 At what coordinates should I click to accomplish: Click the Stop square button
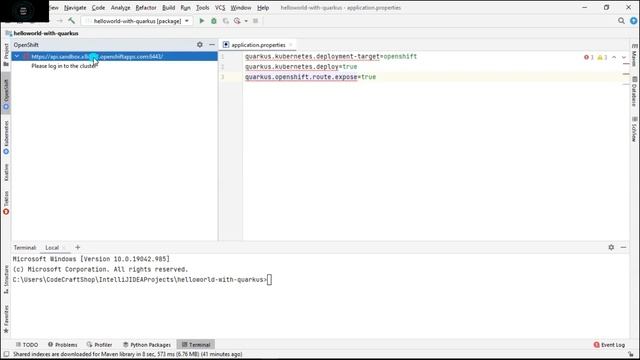tap(256, 21)
